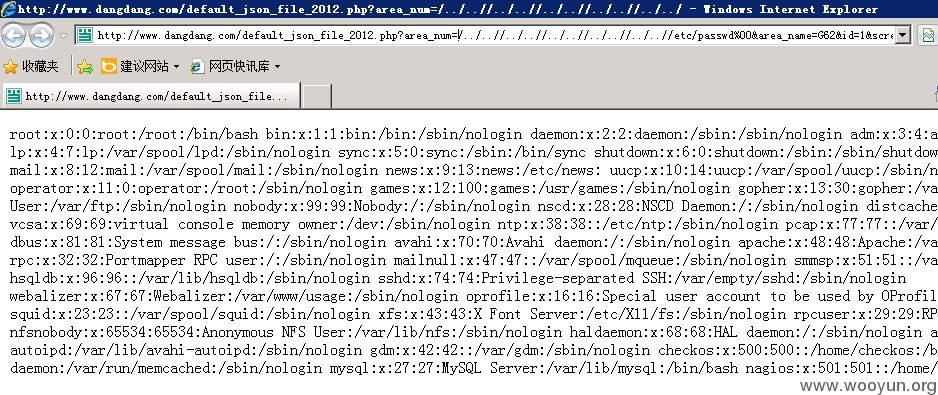Image resolution: width=938 pixels, height=395 pixels.
Task: Expand the address bar history dropdown
Action: pos(903,35)
